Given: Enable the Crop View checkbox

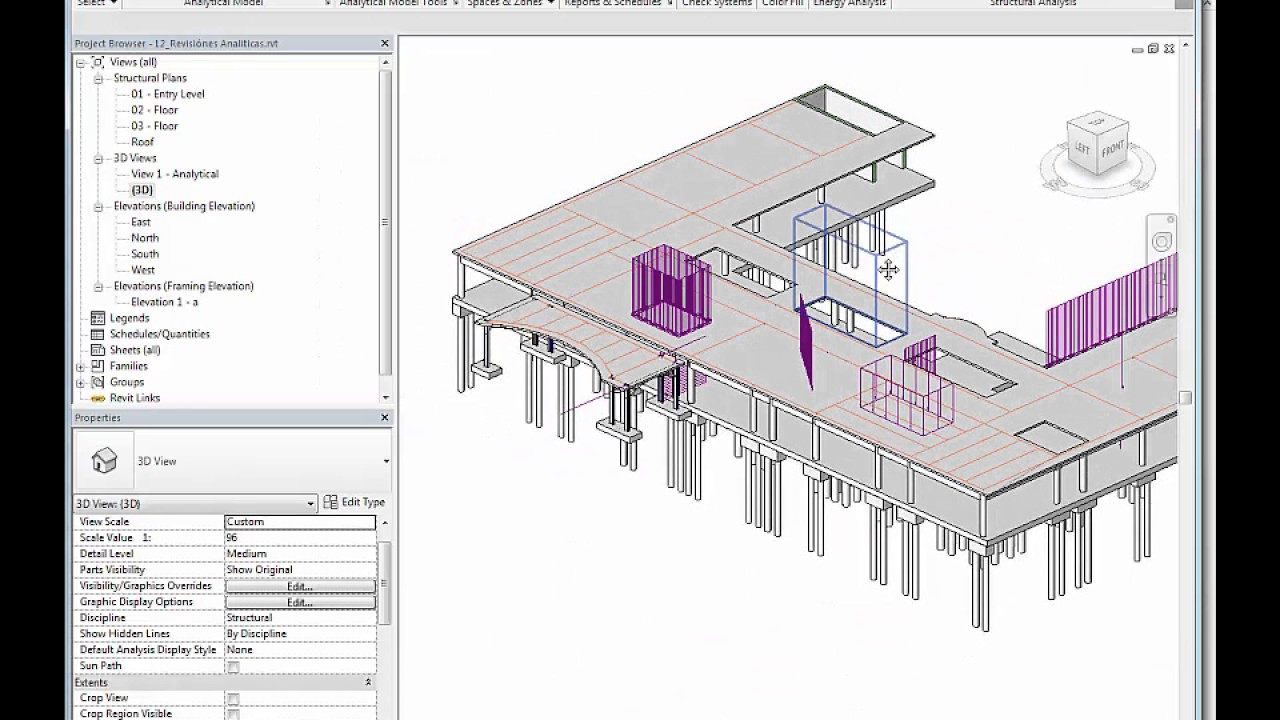Looking at the screenshot, I should [233, 698].
